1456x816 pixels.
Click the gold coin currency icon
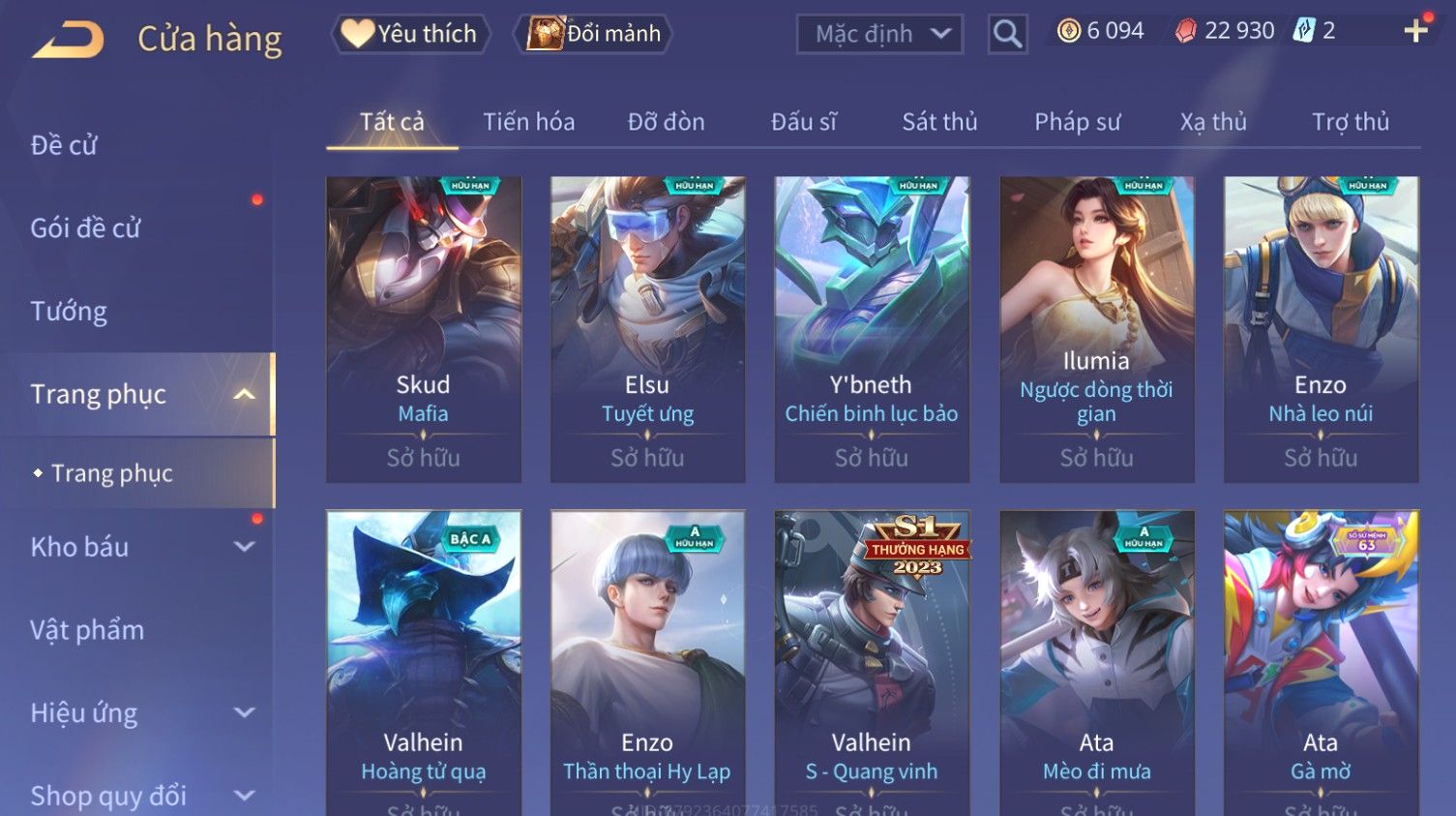(1068, 31)
